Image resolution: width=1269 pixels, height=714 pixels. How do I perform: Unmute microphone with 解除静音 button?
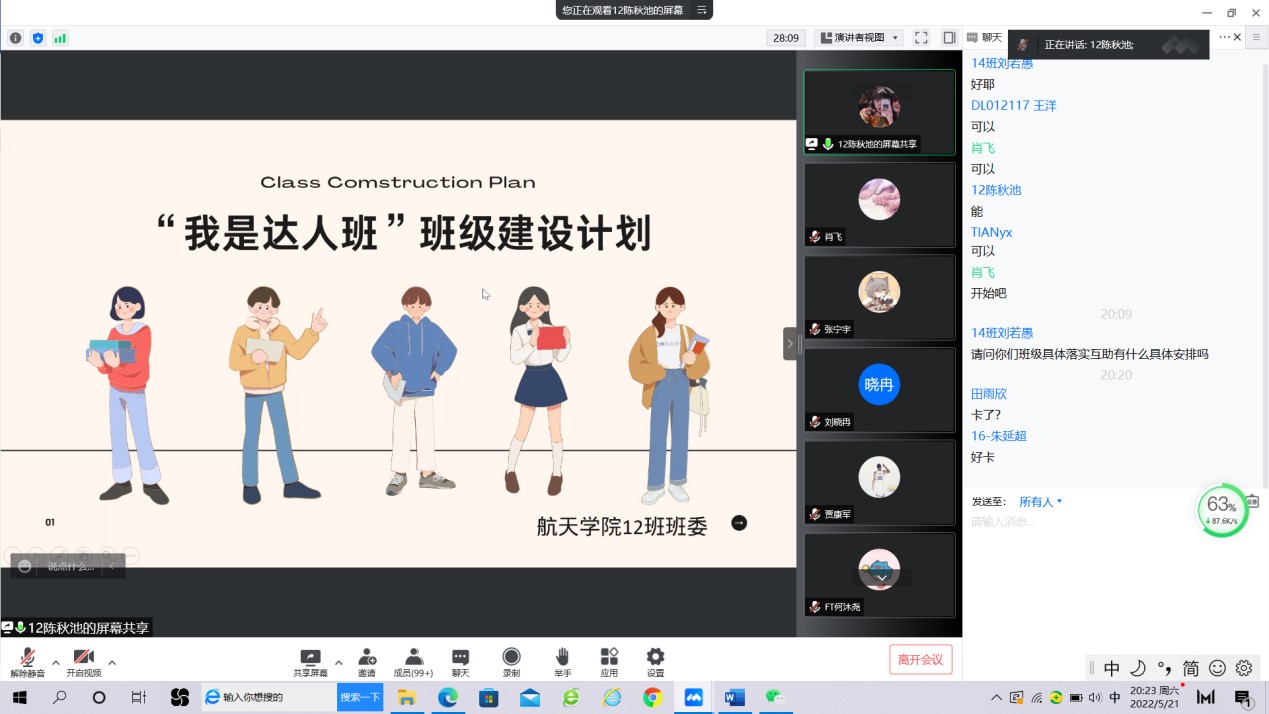pyautogui.click(x=27, y=660)
